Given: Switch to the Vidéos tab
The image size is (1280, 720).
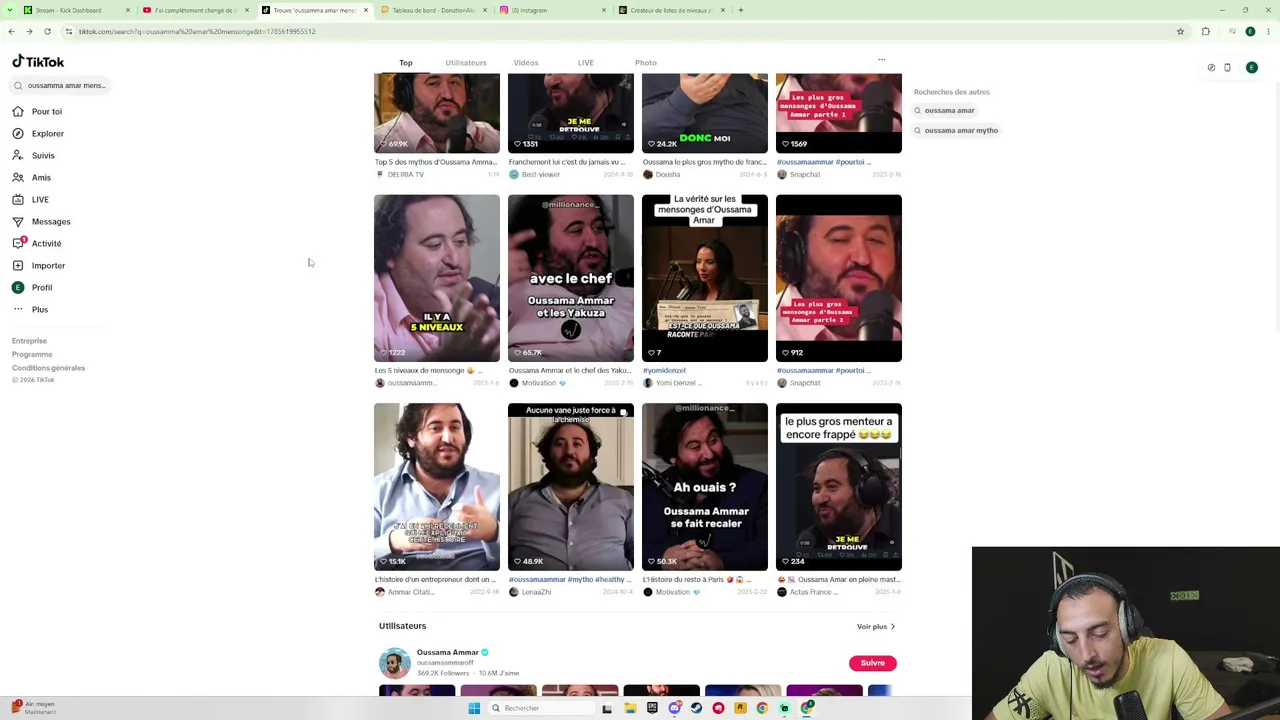Looking at the screenshot, I should 526,63.
